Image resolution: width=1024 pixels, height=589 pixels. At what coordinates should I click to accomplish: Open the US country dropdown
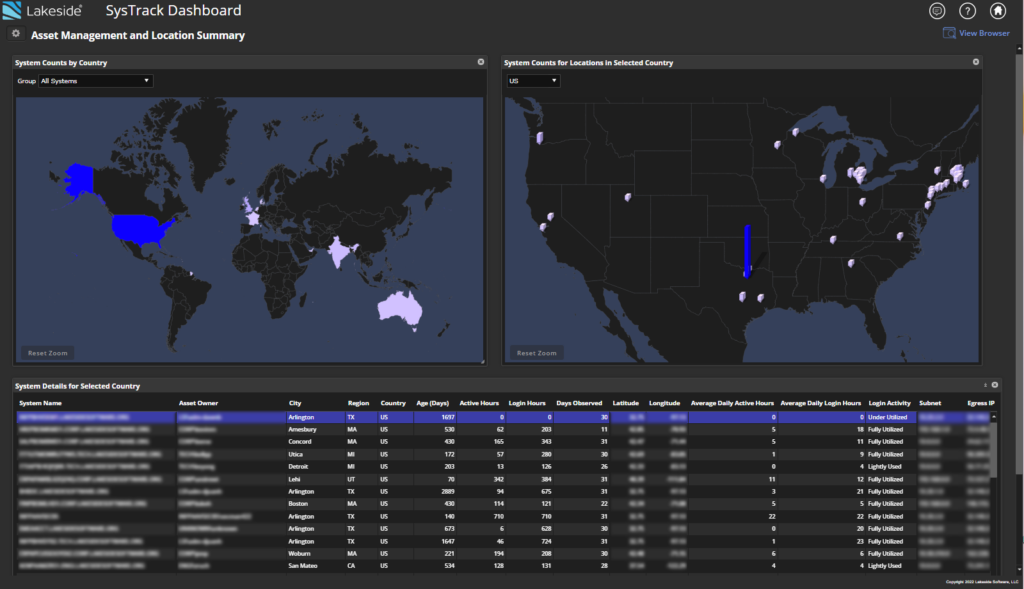pyautogui.click(x=534, y=81)
